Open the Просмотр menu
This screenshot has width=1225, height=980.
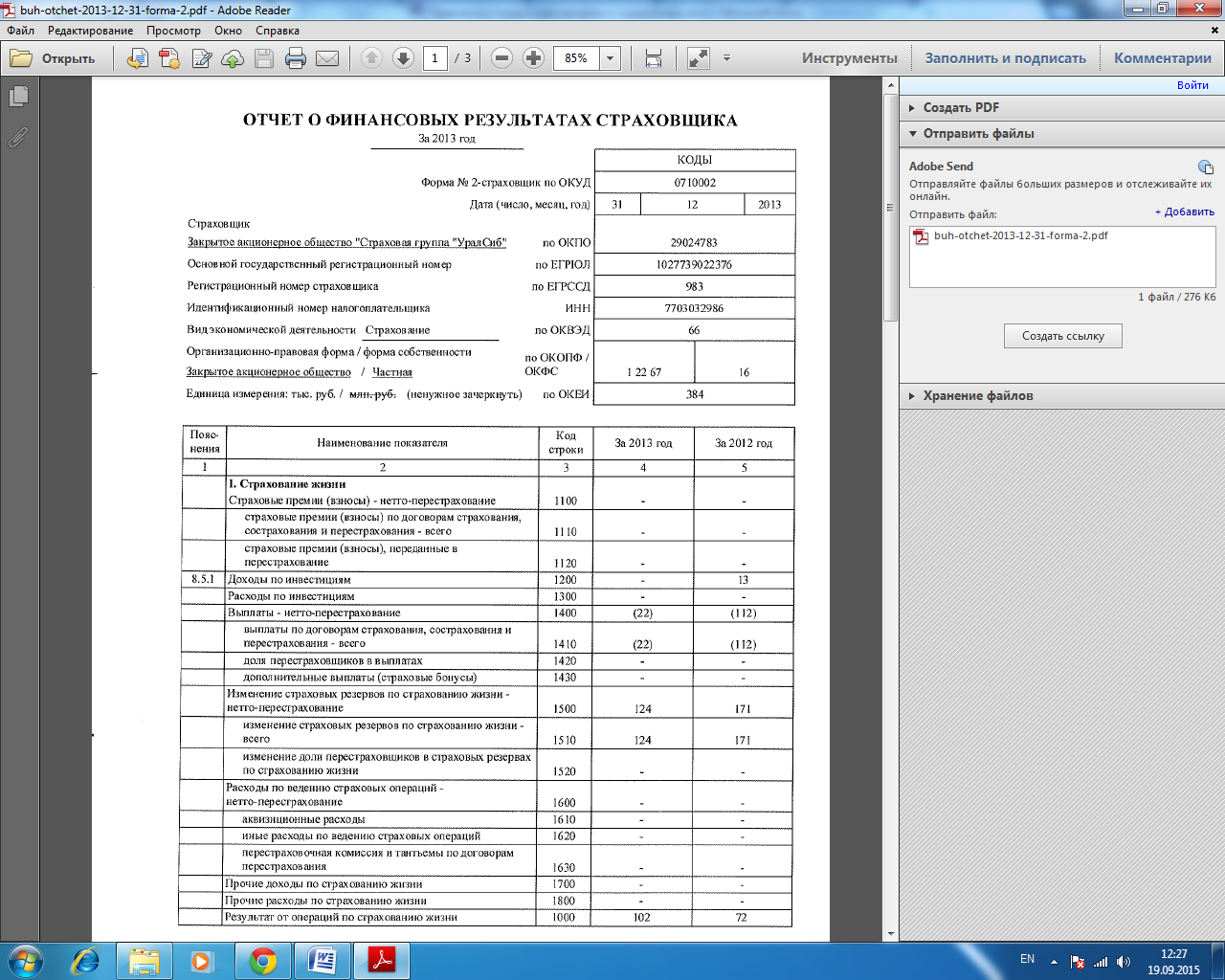point(174,31)
